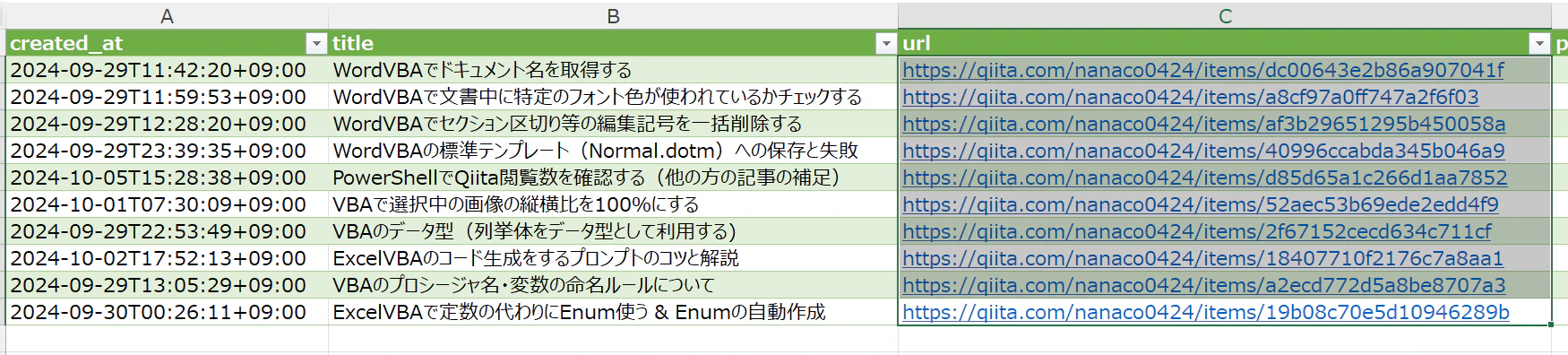Image resolution: width=1568 pixels, height=355 pixels.
Task: Open link ending 2f67152cecd634c711cf
Action: tap(1197, 231)
